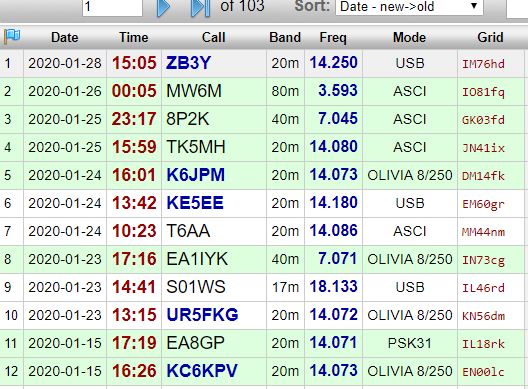Image resolution: width=528 pixels, height=389 pixels.
Task: Click grid locator MM44nm
Action: click(483, 232)
